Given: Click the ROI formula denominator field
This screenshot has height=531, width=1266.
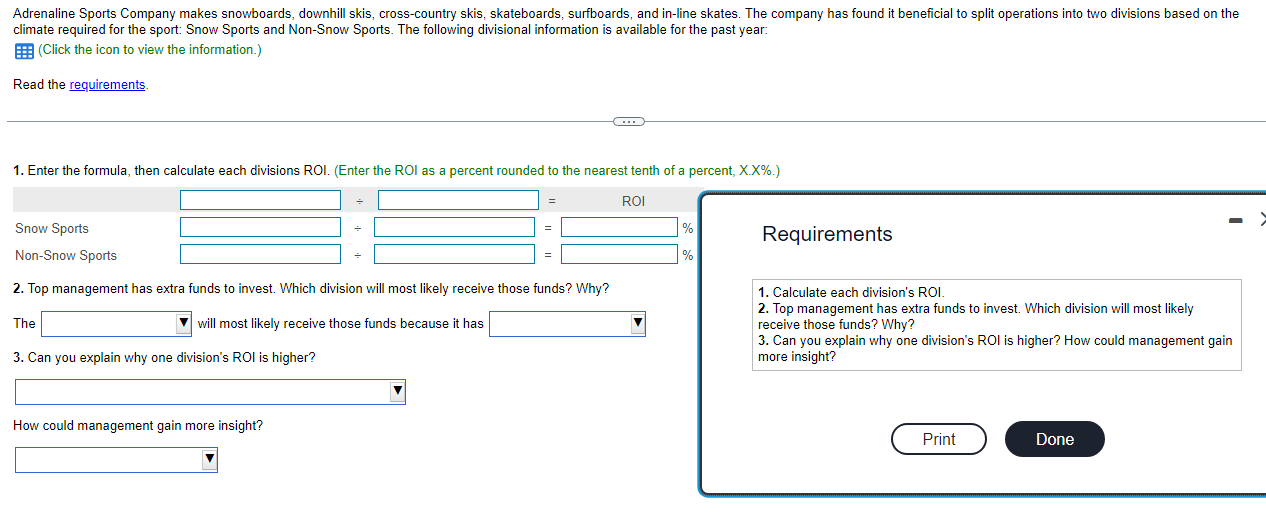Looking at the screenshot, I should click(458, 201).
